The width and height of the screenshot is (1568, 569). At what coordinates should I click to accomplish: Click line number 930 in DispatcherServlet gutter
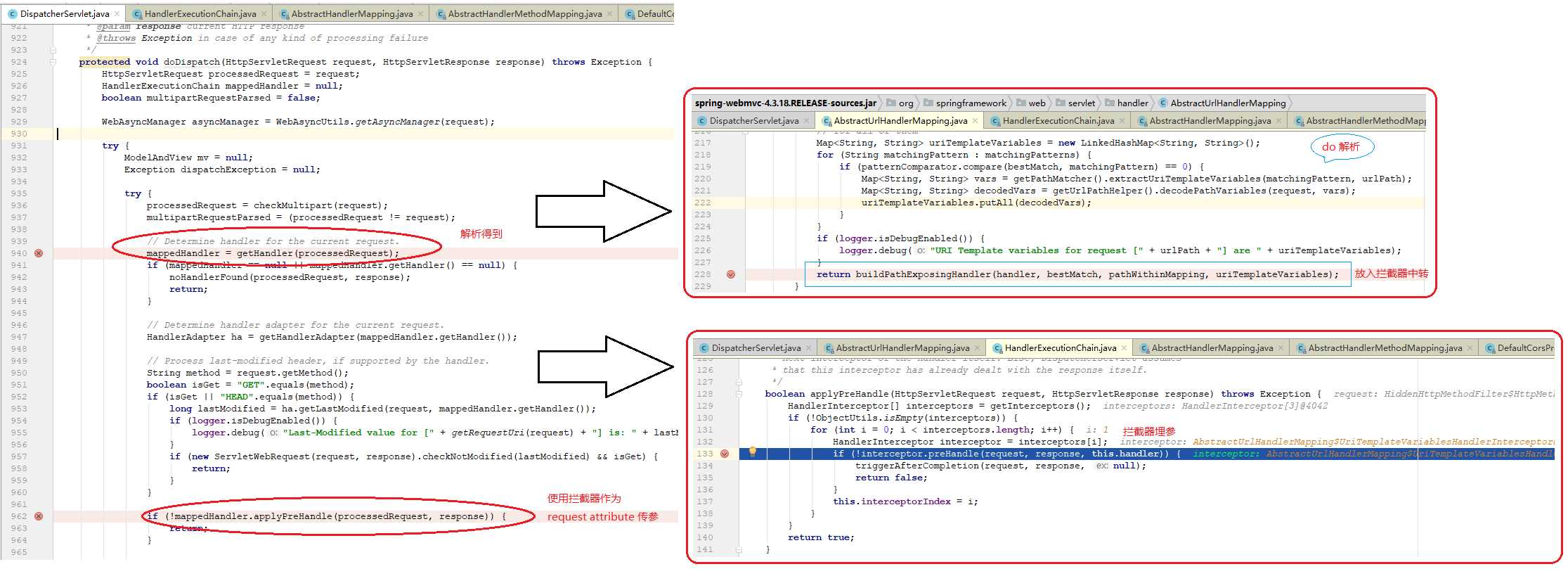[x=19, y=134]
